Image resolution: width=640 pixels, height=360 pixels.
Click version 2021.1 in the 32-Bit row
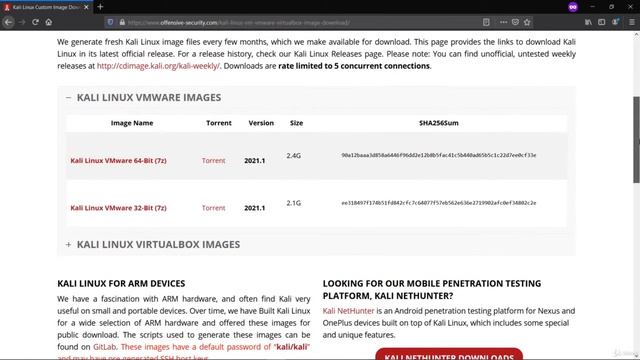[x=255, y=208]
